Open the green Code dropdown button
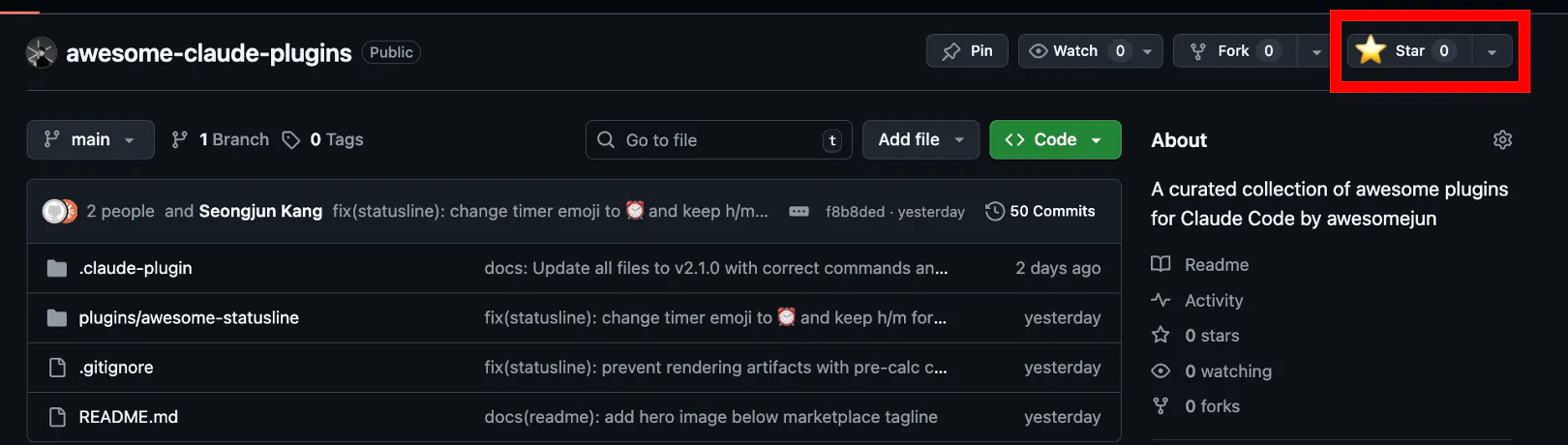This screenshot has height=445, width=1568. 1055,139
